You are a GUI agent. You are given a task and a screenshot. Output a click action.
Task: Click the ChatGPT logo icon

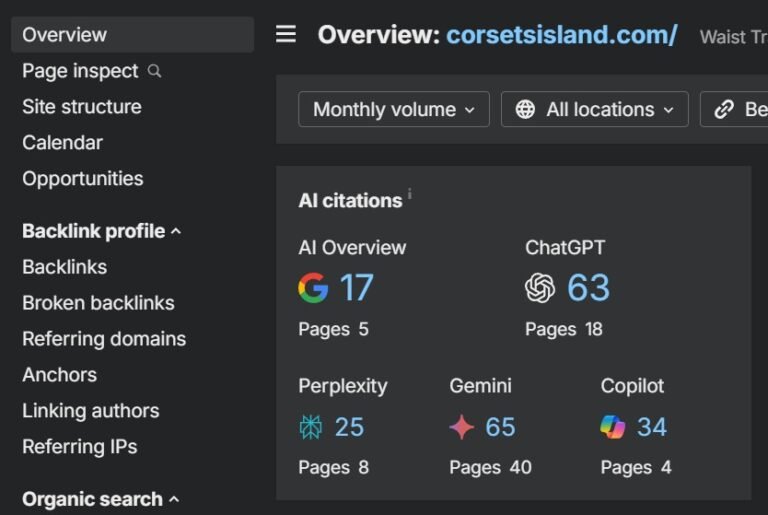click(540, 288)
